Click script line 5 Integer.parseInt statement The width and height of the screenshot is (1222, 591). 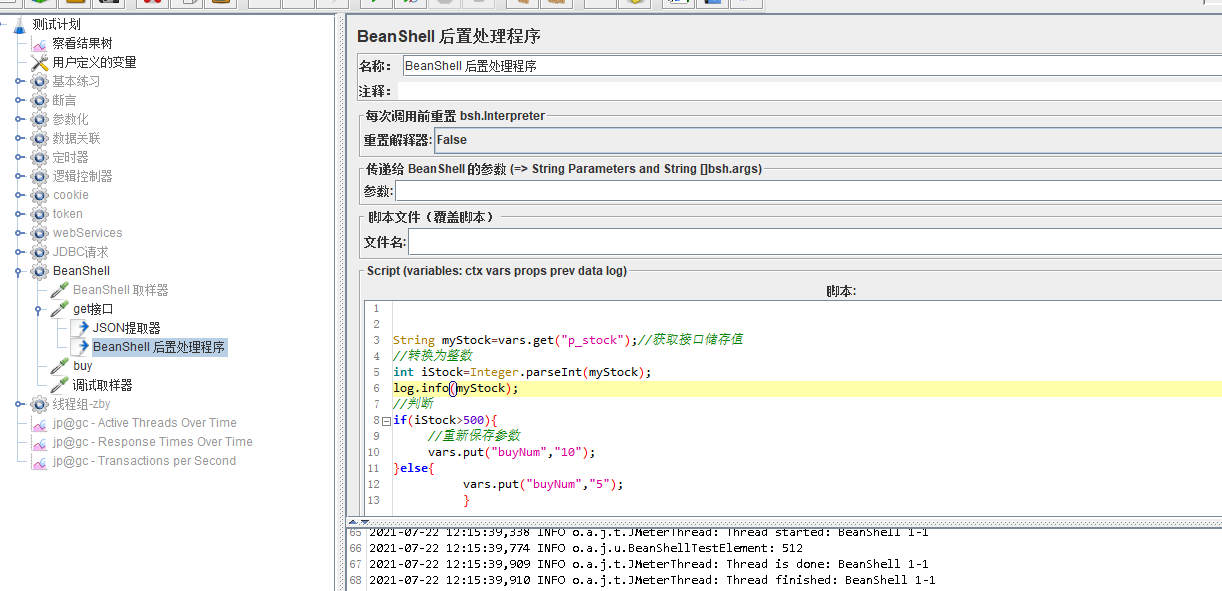click(522, 372)
